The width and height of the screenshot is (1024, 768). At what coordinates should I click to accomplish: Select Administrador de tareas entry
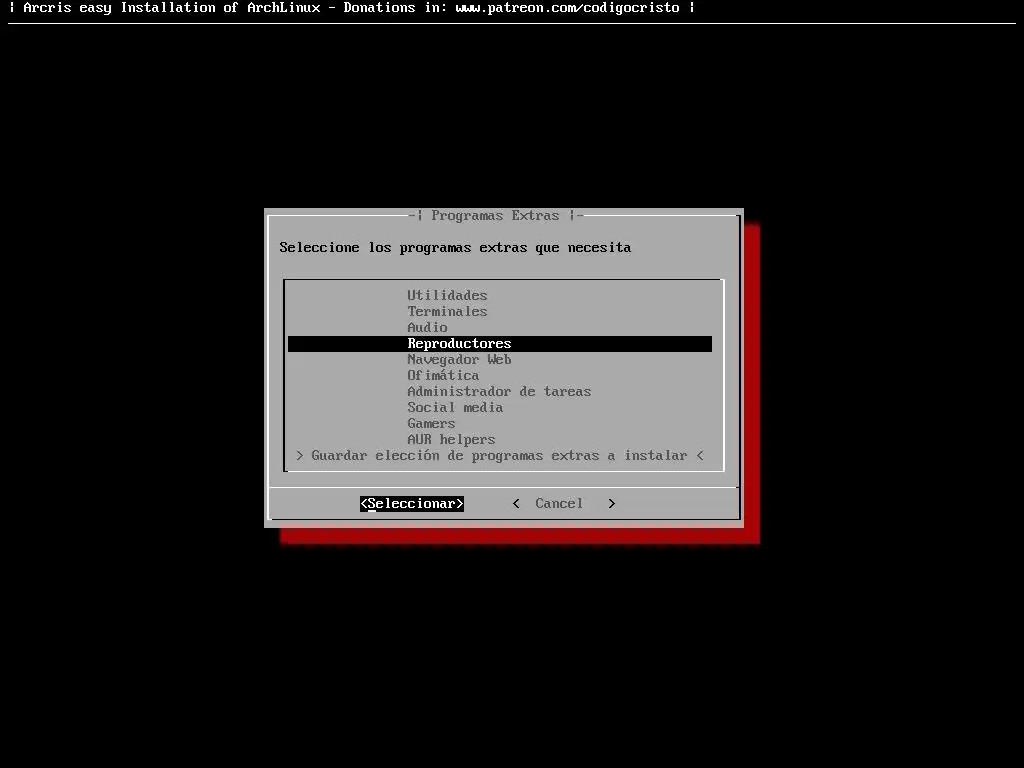coord(499,391)
